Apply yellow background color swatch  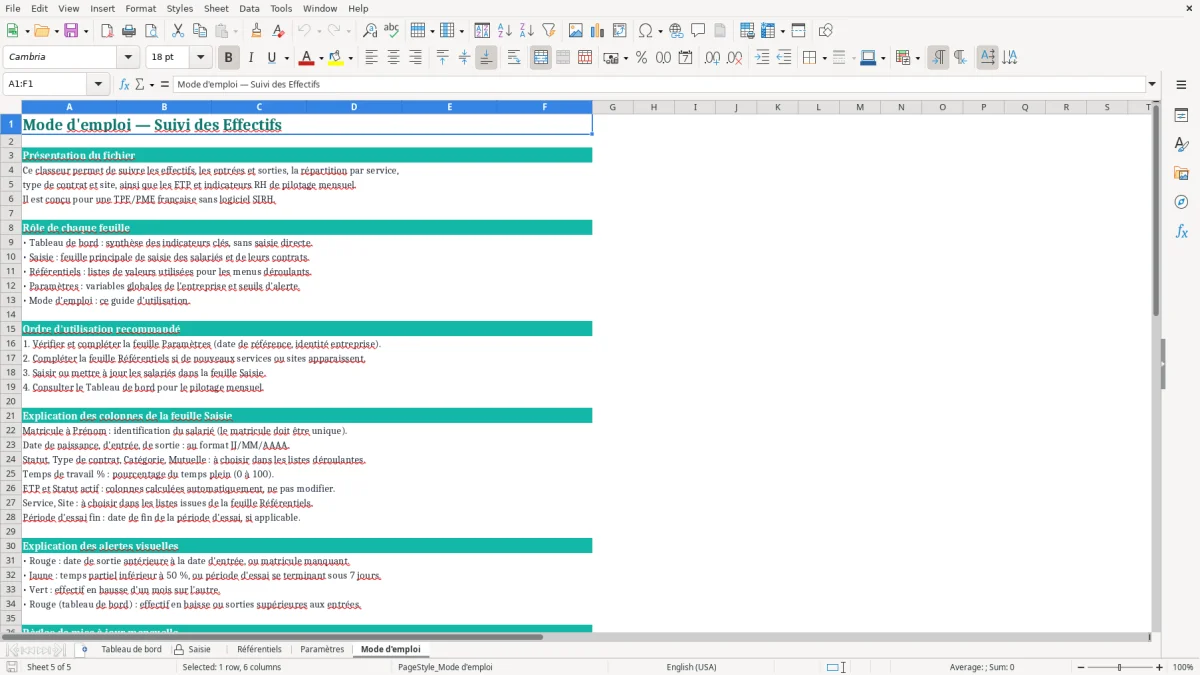click(x=335, y=58)
